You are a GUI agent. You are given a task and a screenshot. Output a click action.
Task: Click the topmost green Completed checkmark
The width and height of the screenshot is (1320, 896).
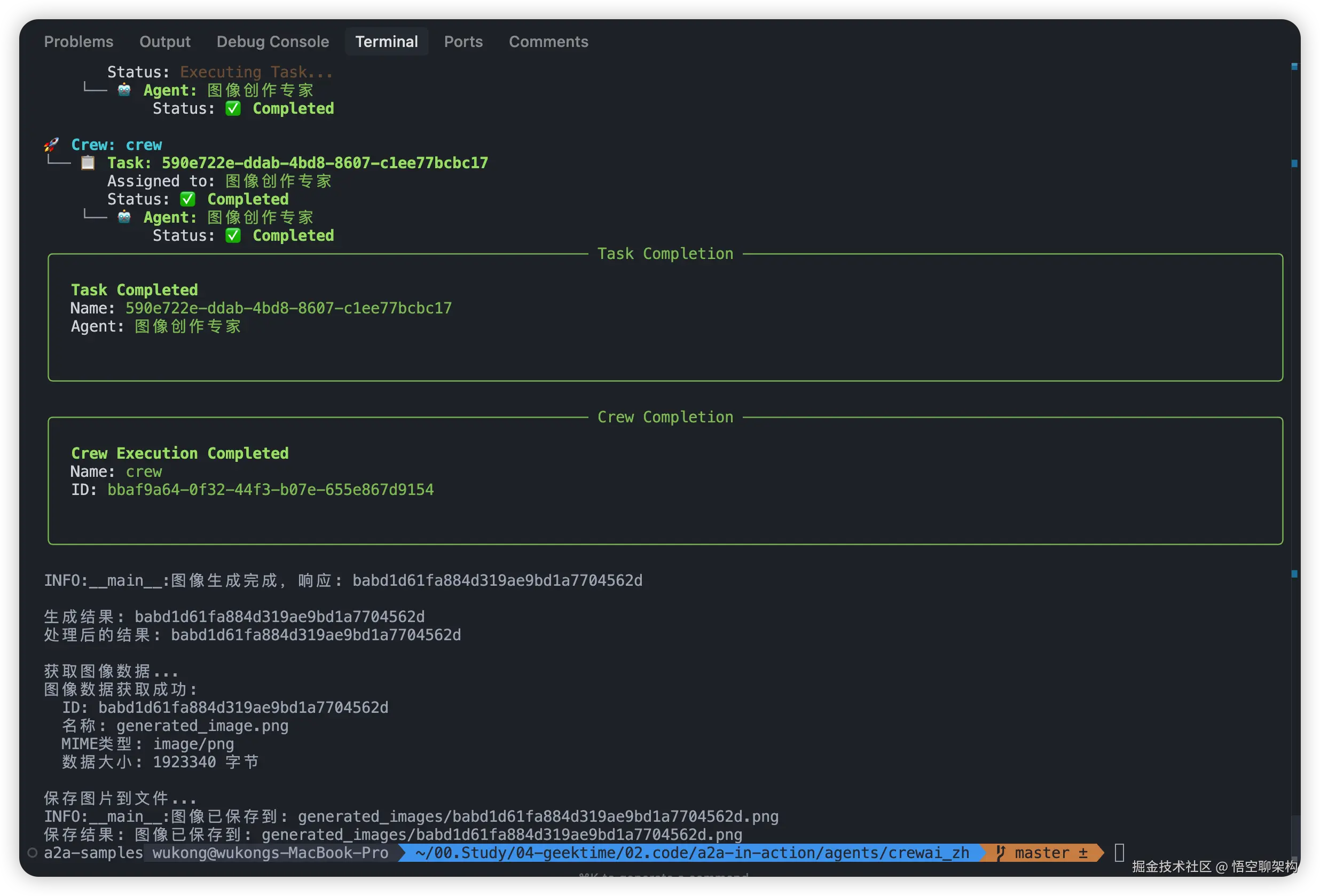[233, 108]
